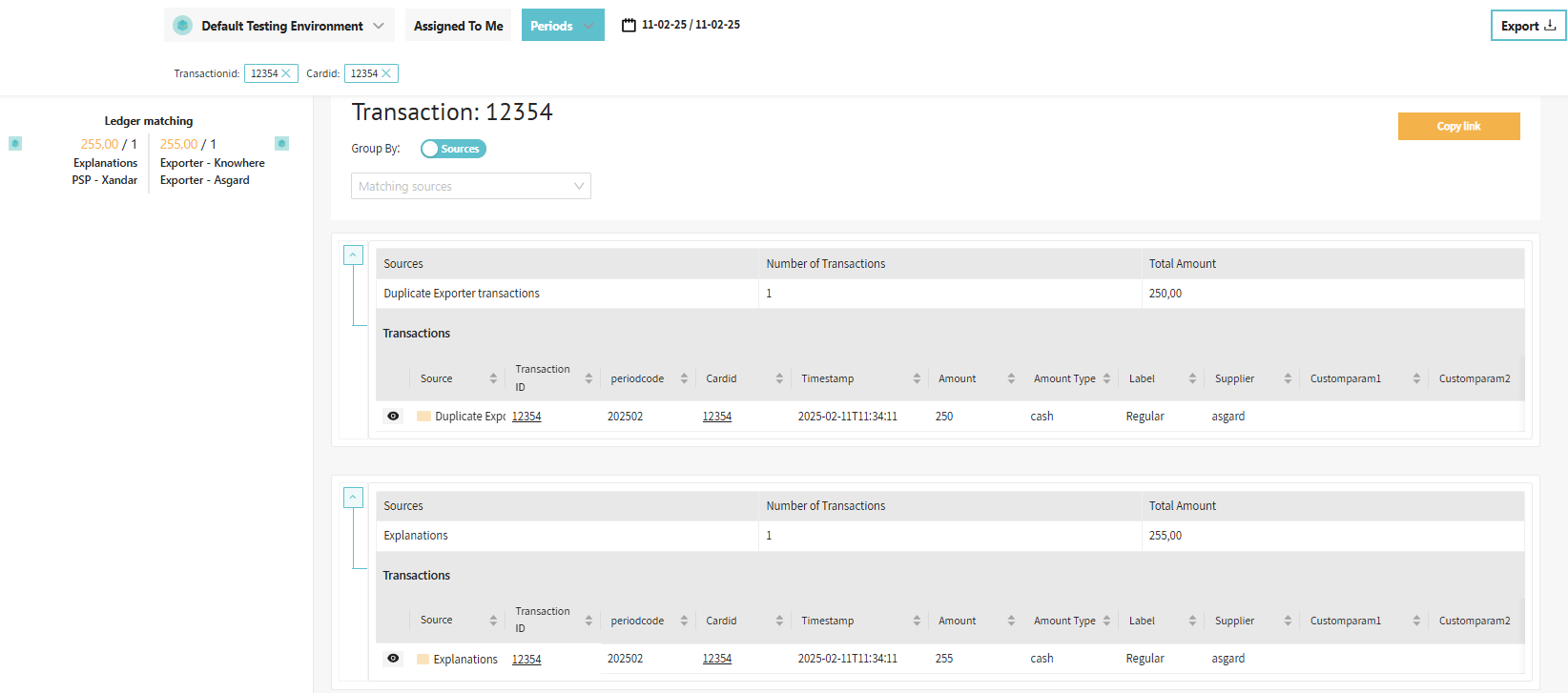This screenshot has width=1568, height=693.
Task: Open the Periods menu
Action: pos(562,26)
